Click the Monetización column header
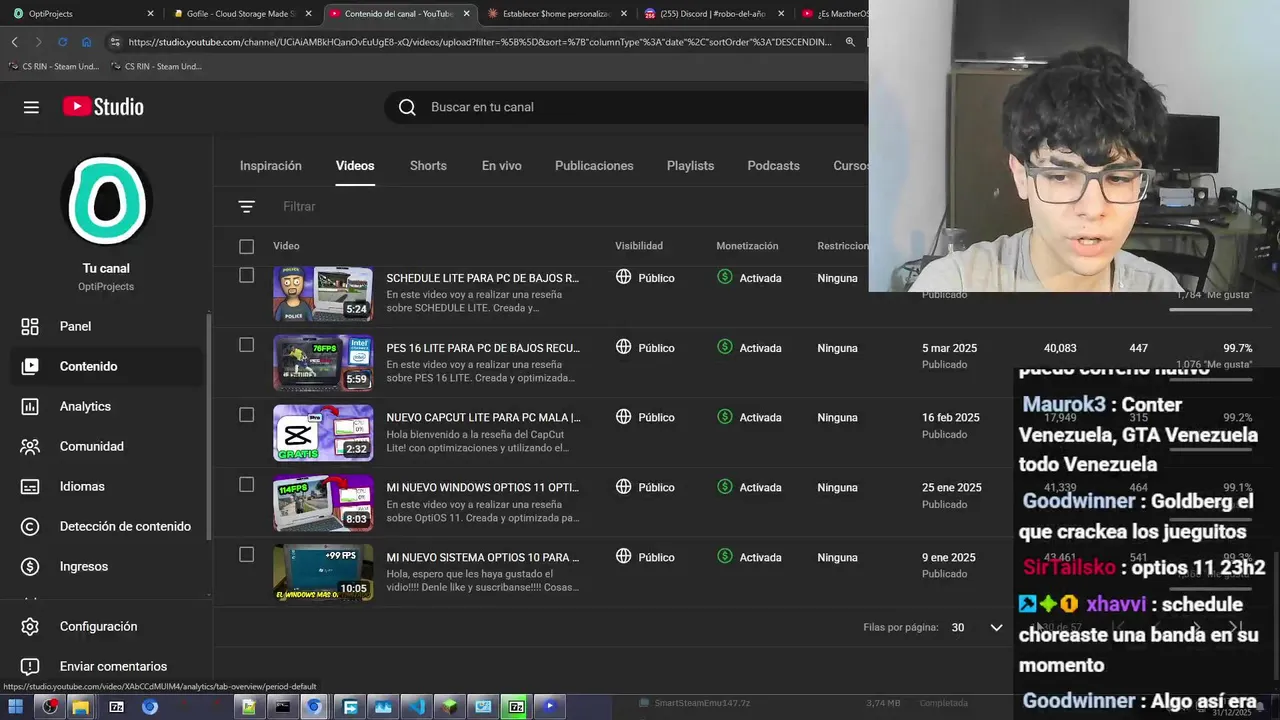This screenshot has height=720, width=1280. pyautogui.click(x=747, y=246)
